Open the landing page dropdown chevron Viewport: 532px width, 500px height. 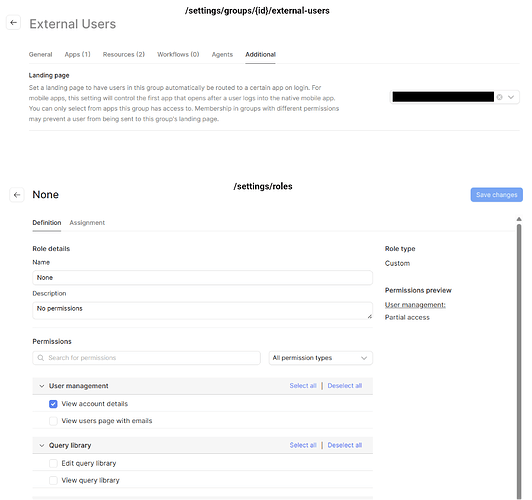point(511,97)
